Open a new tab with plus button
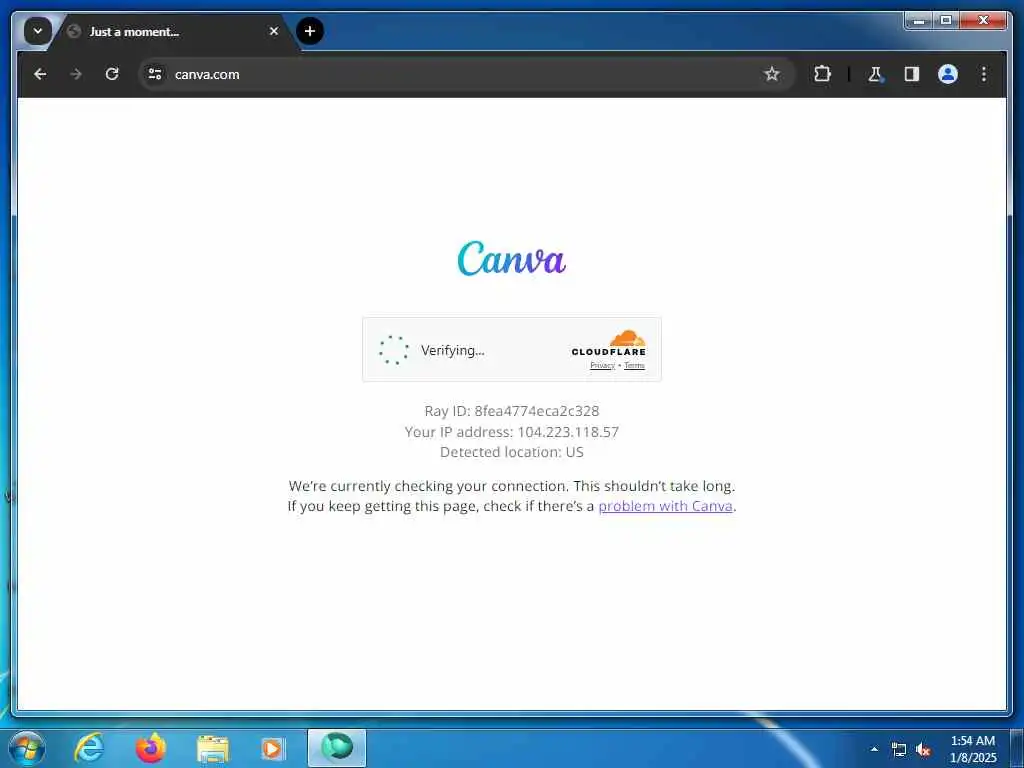 [x=310, y=31]
